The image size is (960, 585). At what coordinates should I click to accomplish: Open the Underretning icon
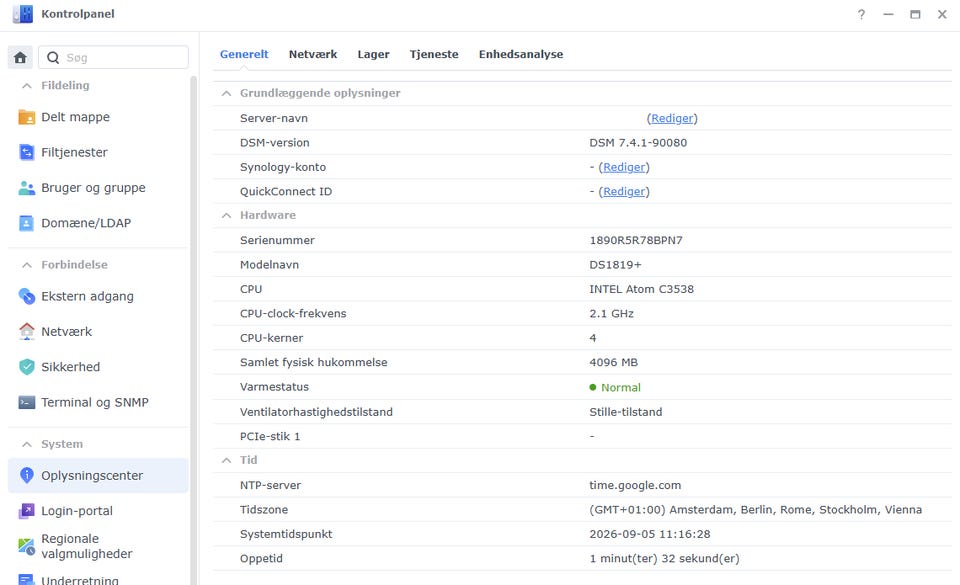[26, 579]
